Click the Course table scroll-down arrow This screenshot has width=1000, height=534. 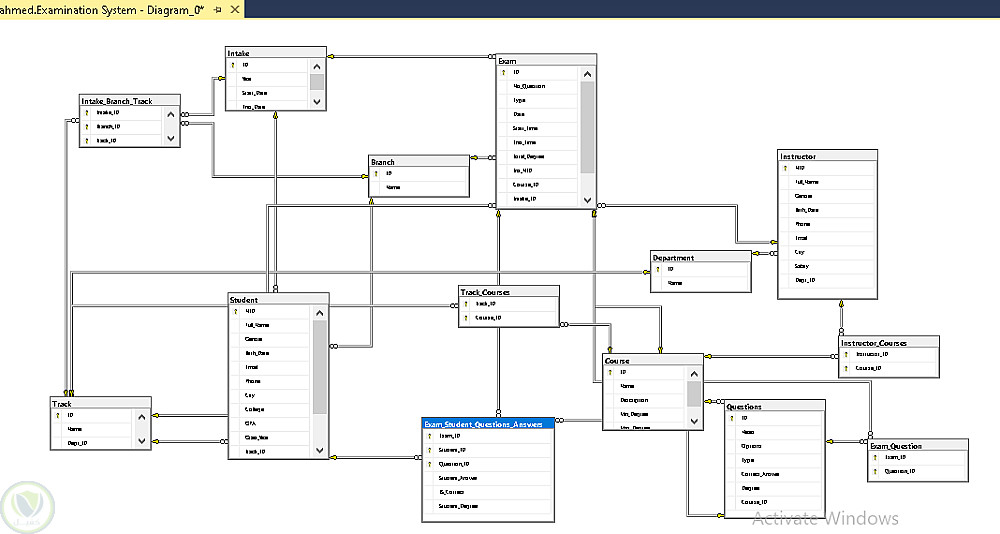pos(694,421)
